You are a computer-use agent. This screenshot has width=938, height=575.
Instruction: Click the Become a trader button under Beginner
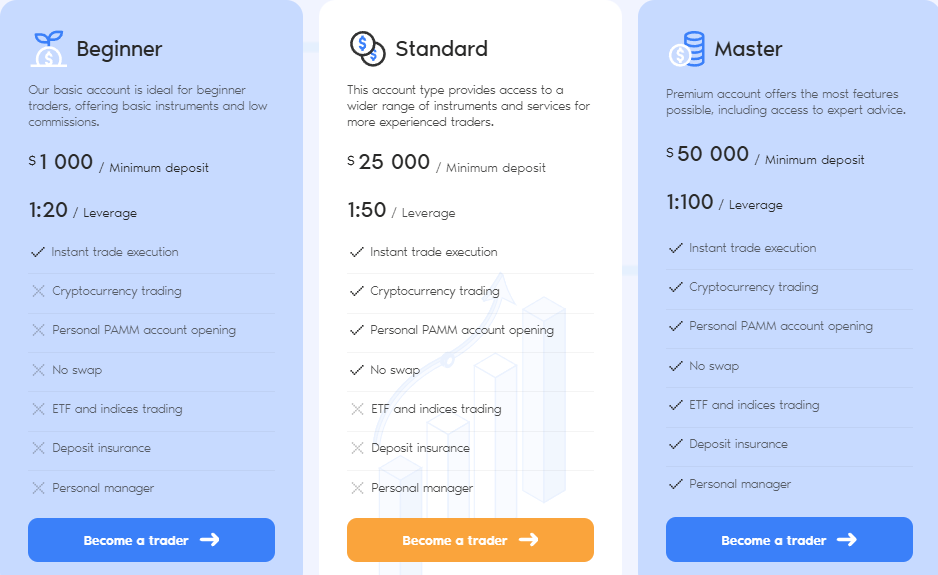tap(151, 540)
